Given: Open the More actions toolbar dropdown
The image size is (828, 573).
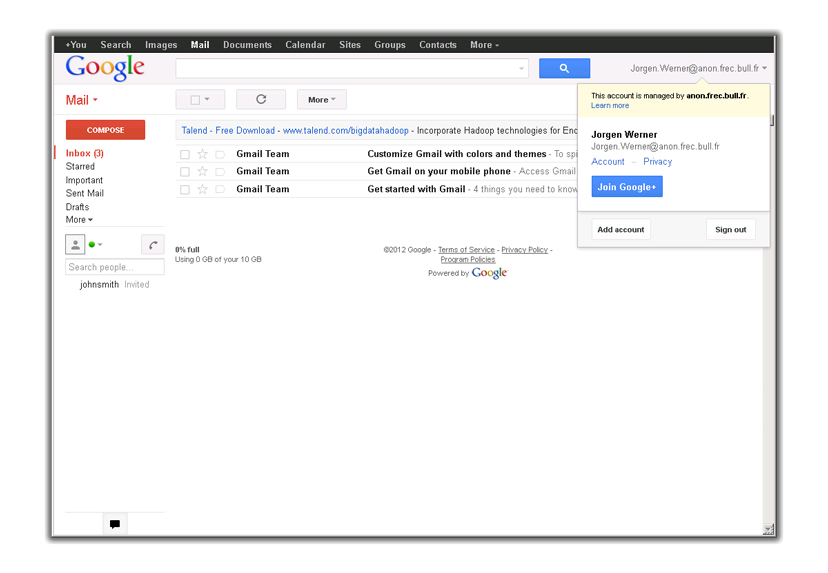Looking at the screenshot, I should click(322, 99).
